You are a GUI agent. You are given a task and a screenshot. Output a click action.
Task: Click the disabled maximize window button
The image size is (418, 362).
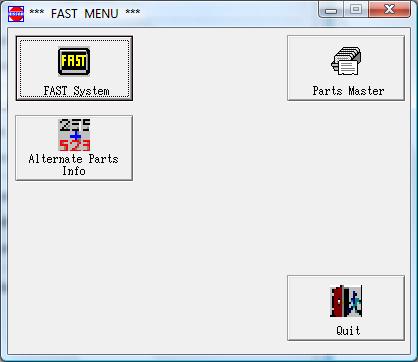[x=356, y=9]
